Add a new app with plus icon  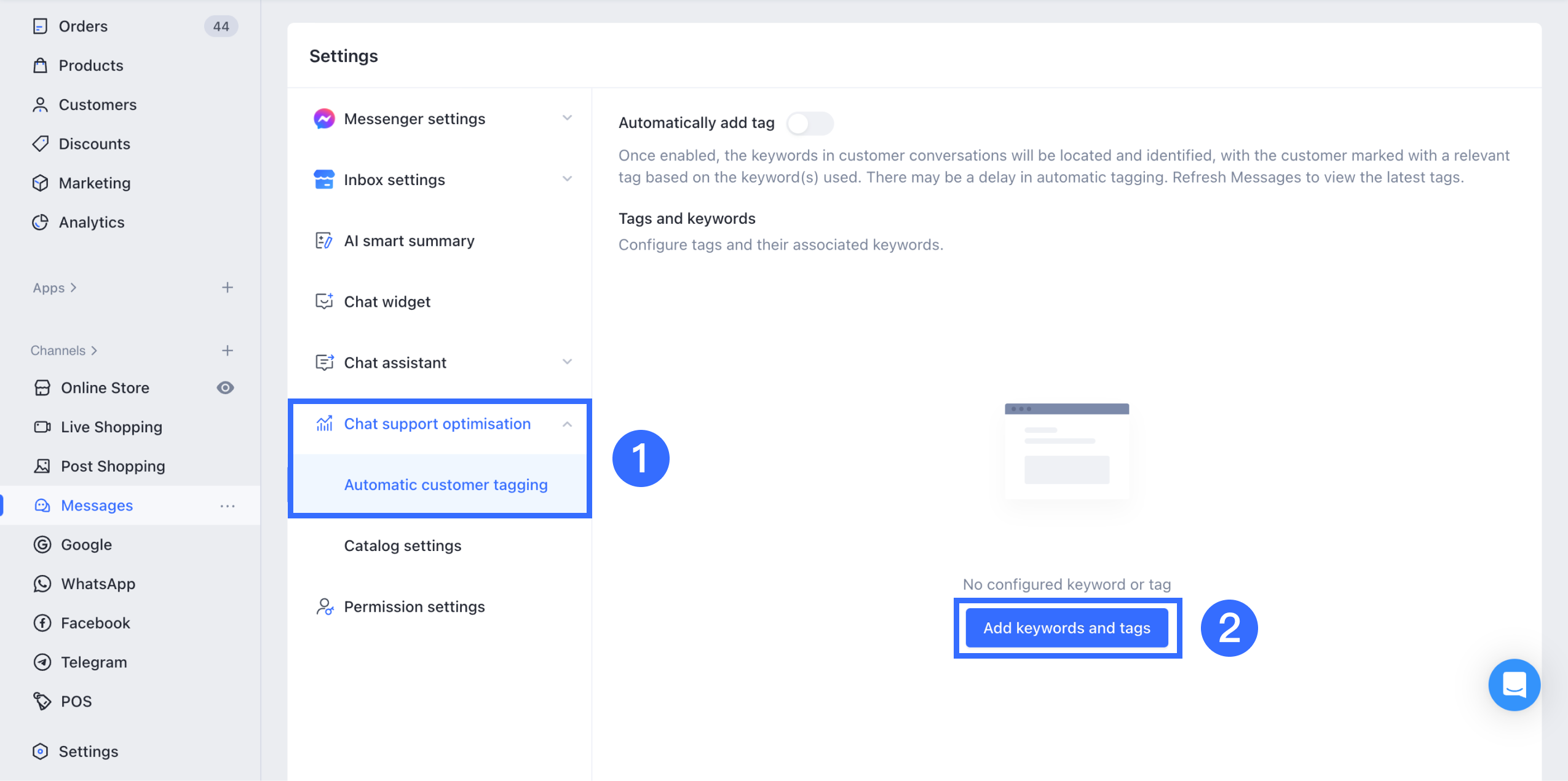[228, 288]
